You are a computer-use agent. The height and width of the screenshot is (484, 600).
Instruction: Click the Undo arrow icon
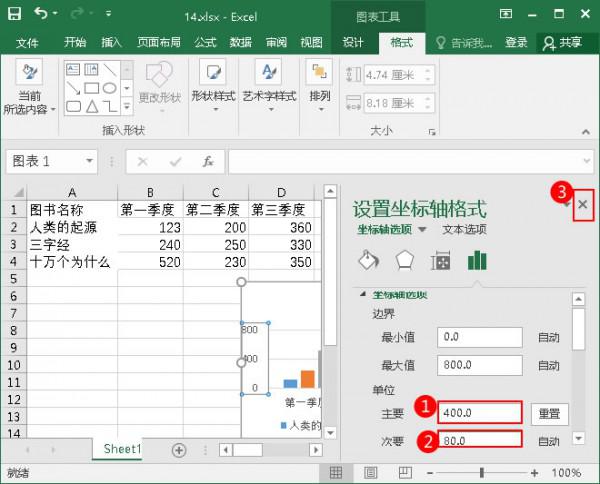pyautogui.click(x=41, y=13)
